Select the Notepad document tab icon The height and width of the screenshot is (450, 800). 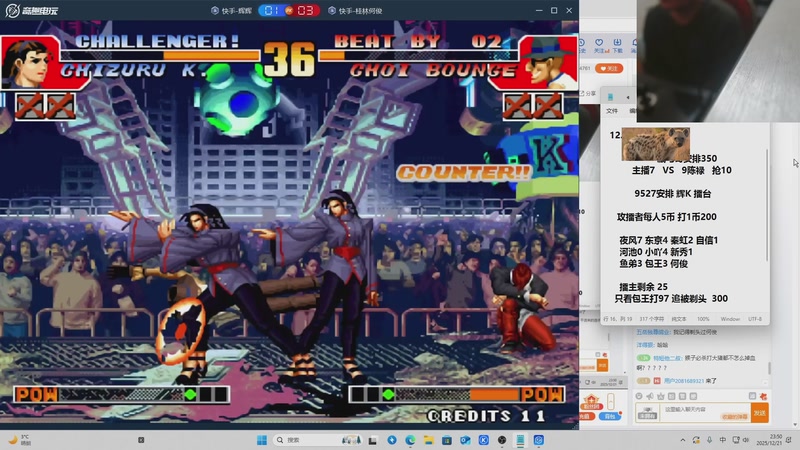point(610,97)
